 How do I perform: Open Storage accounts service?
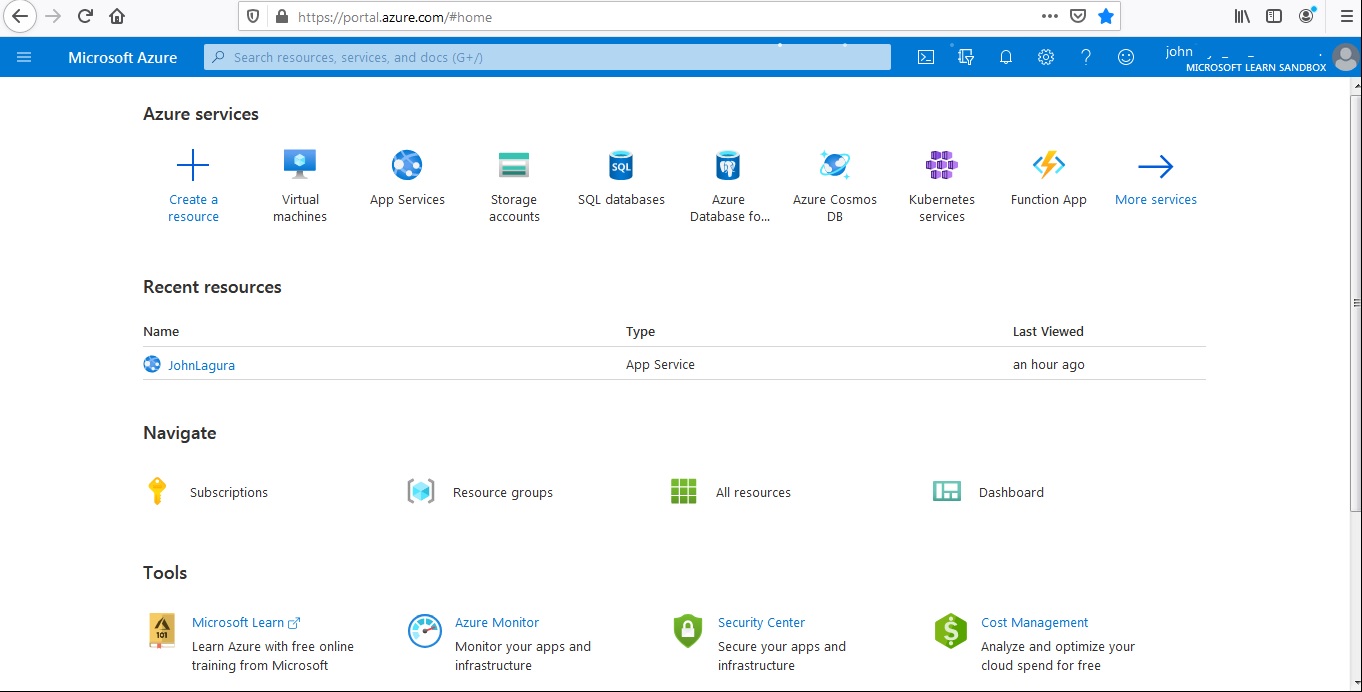(x=513, y=180)
